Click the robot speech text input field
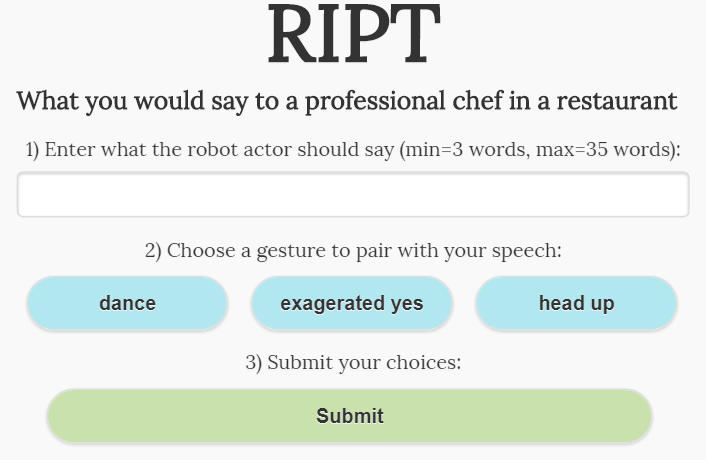706x460 pixels. click(352, 195)
